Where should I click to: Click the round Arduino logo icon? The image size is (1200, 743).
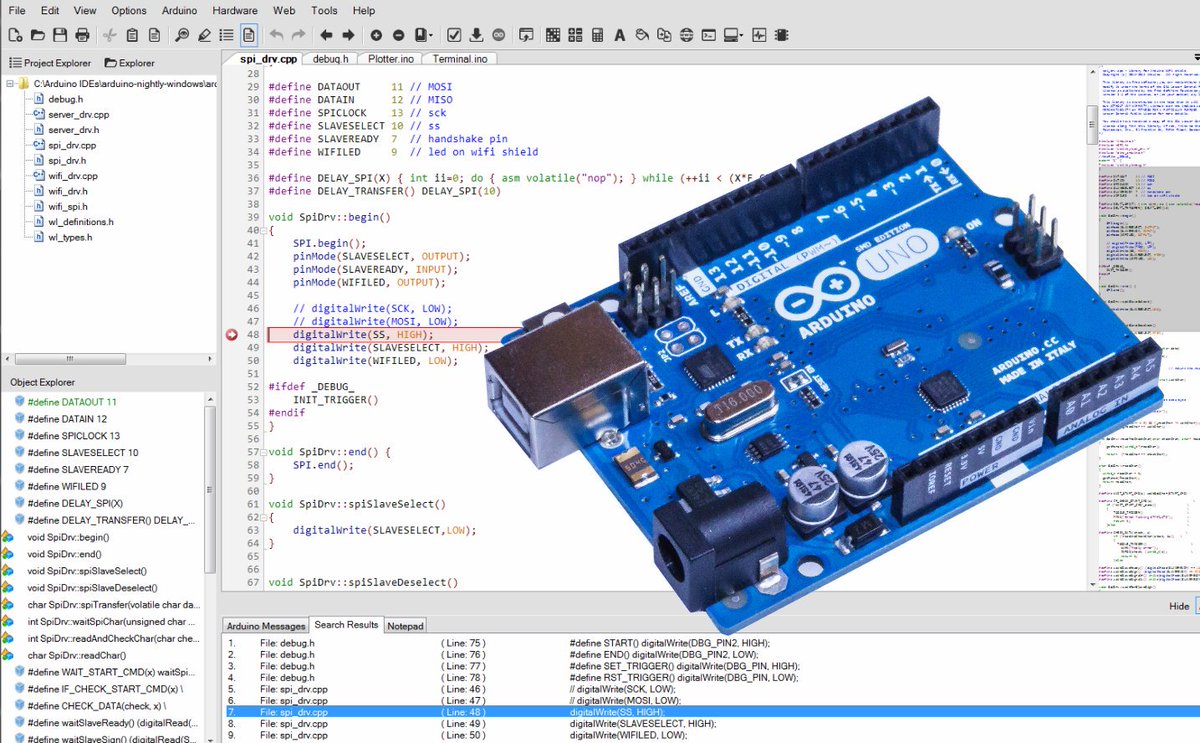pos(498,35)
